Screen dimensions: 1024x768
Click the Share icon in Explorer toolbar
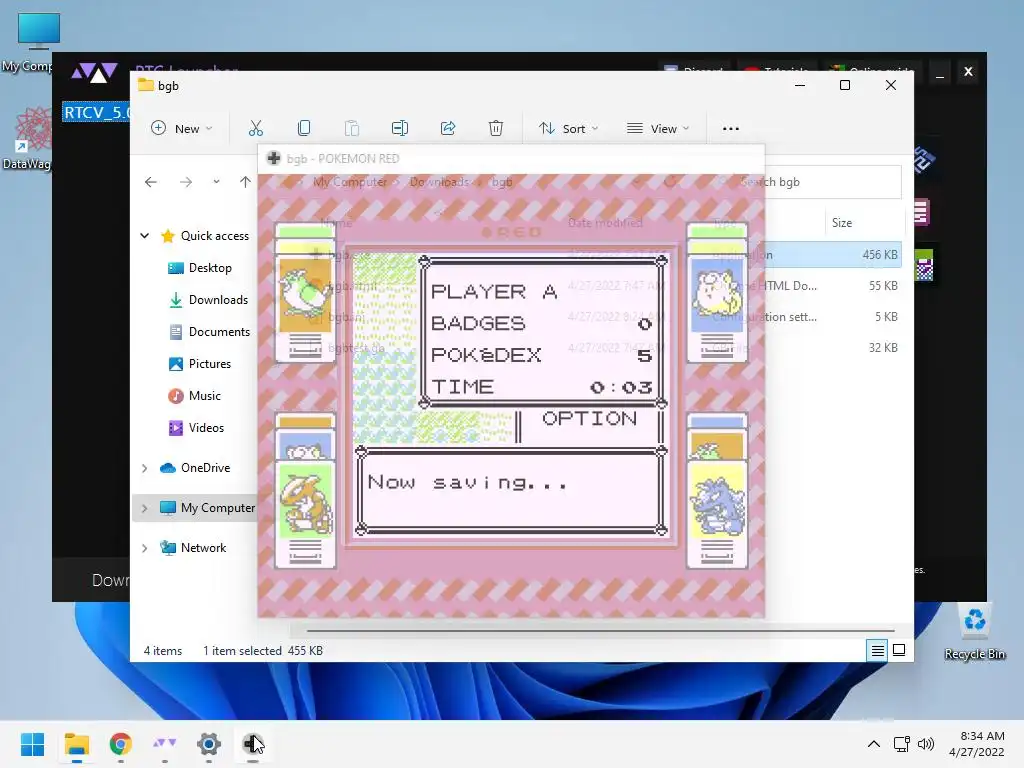(x=448, y=129)
